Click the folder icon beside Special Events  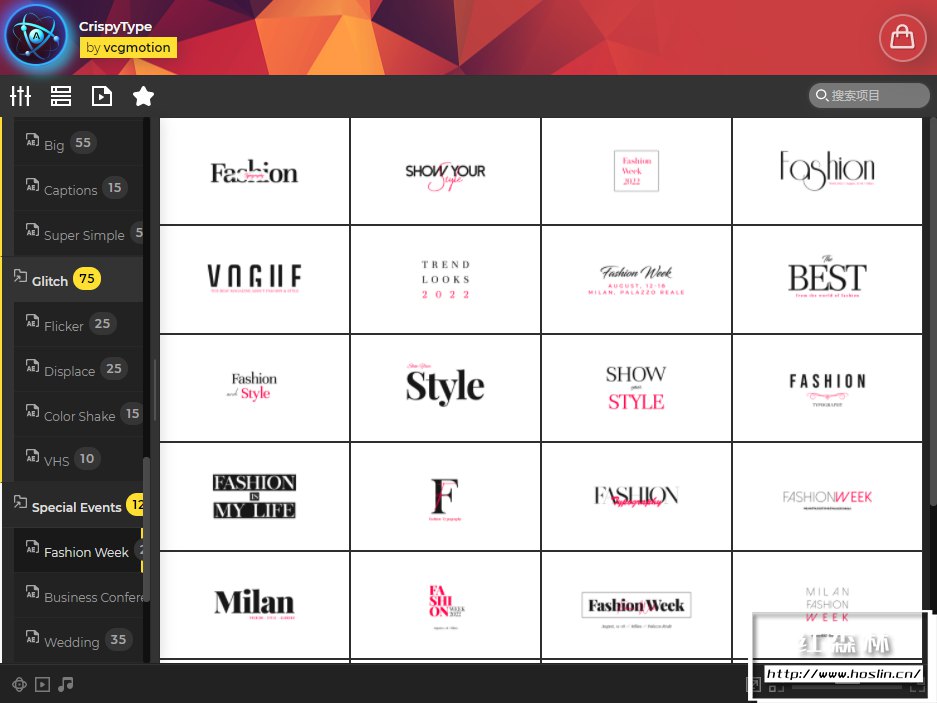coord(20,502)
